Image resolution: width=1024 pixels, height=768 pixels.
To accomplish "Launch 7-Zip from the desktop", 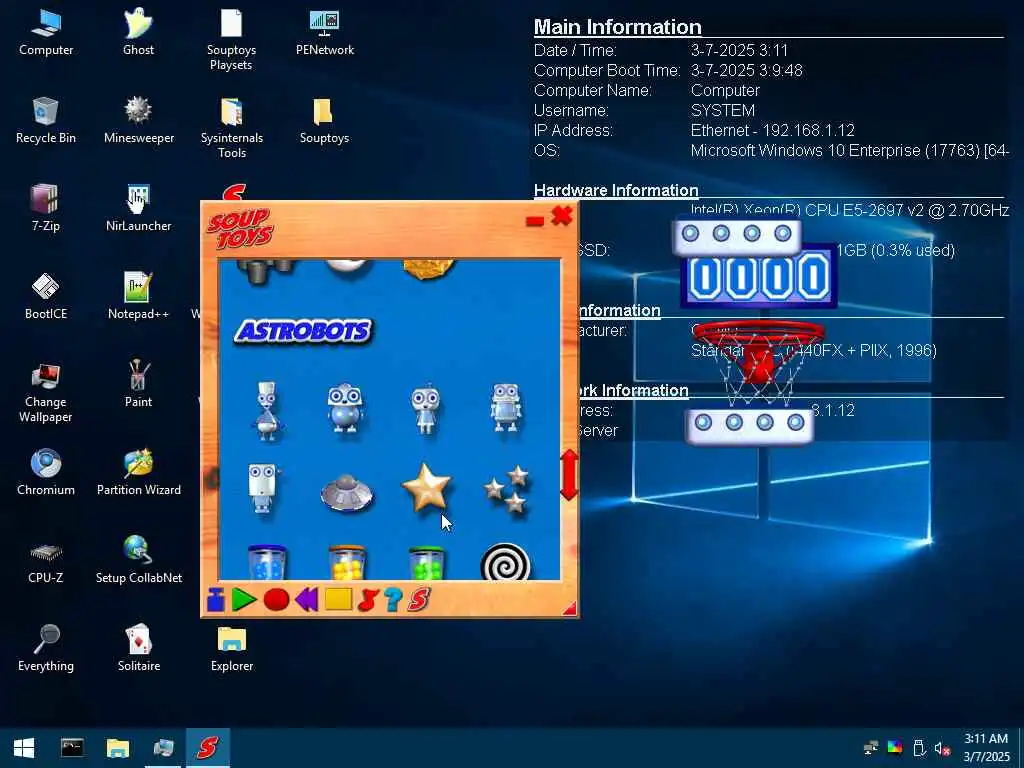I will coord(46,209).
